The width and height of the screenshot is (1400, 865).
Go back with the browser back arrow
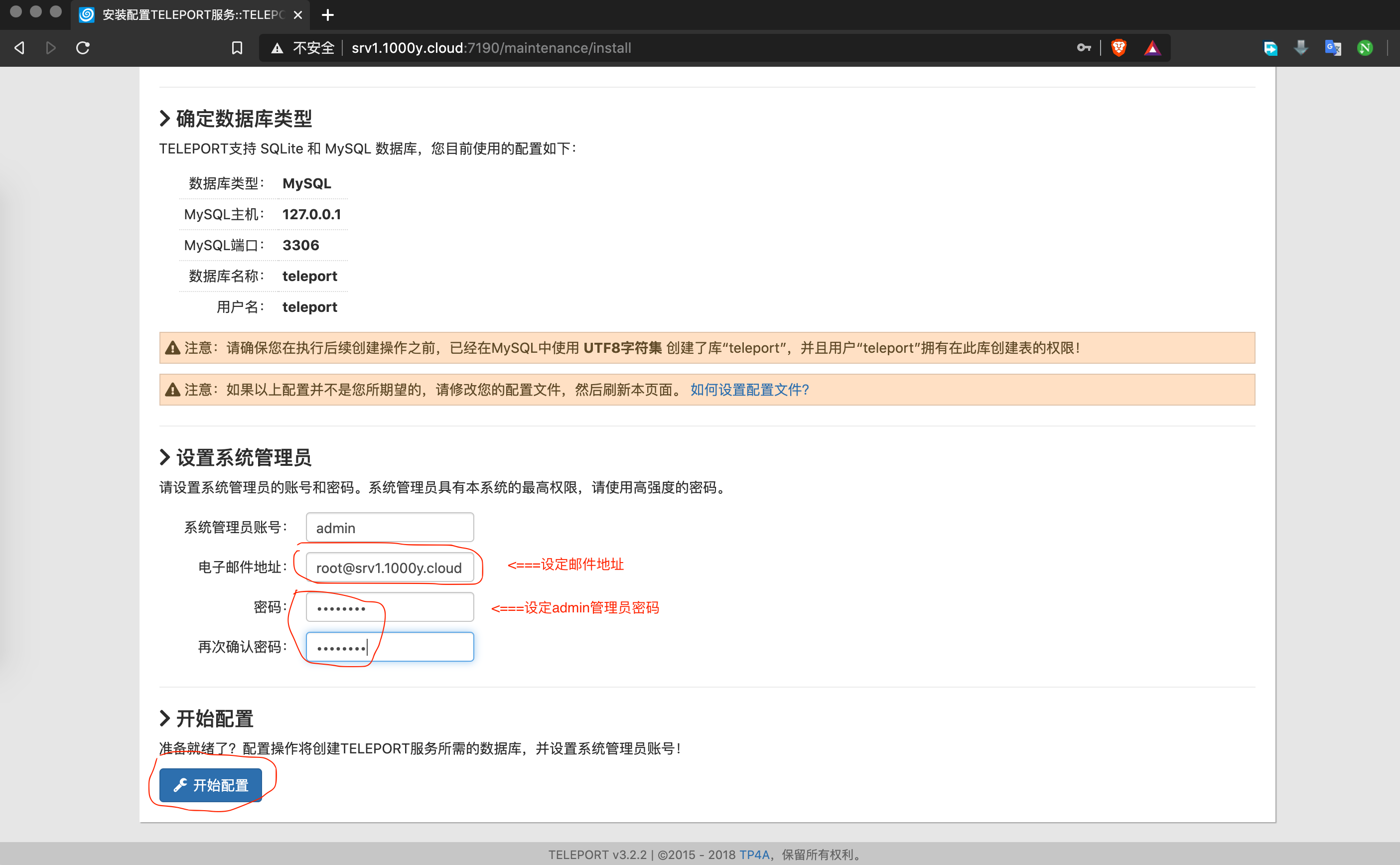[19, 48]
